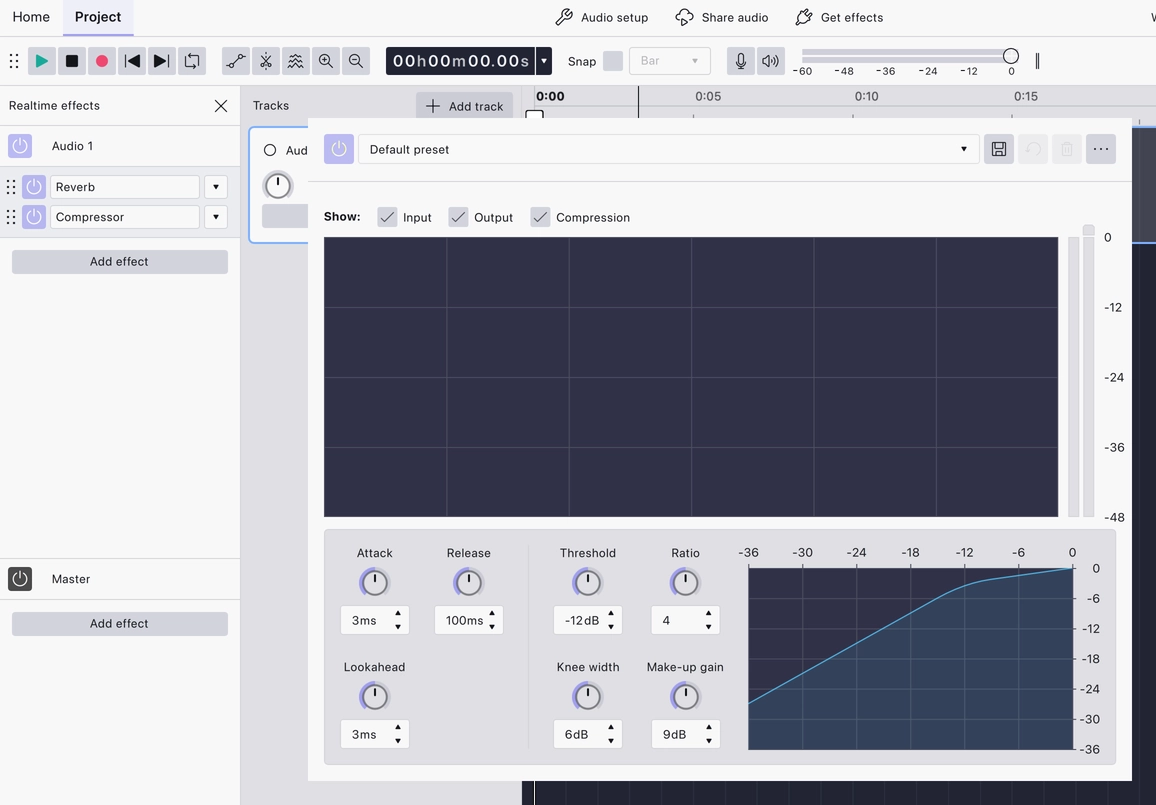The width and height of the screenshot is (1156, 805).
Task: Switch to the Project tab
Action: click(x=98, y=17)
